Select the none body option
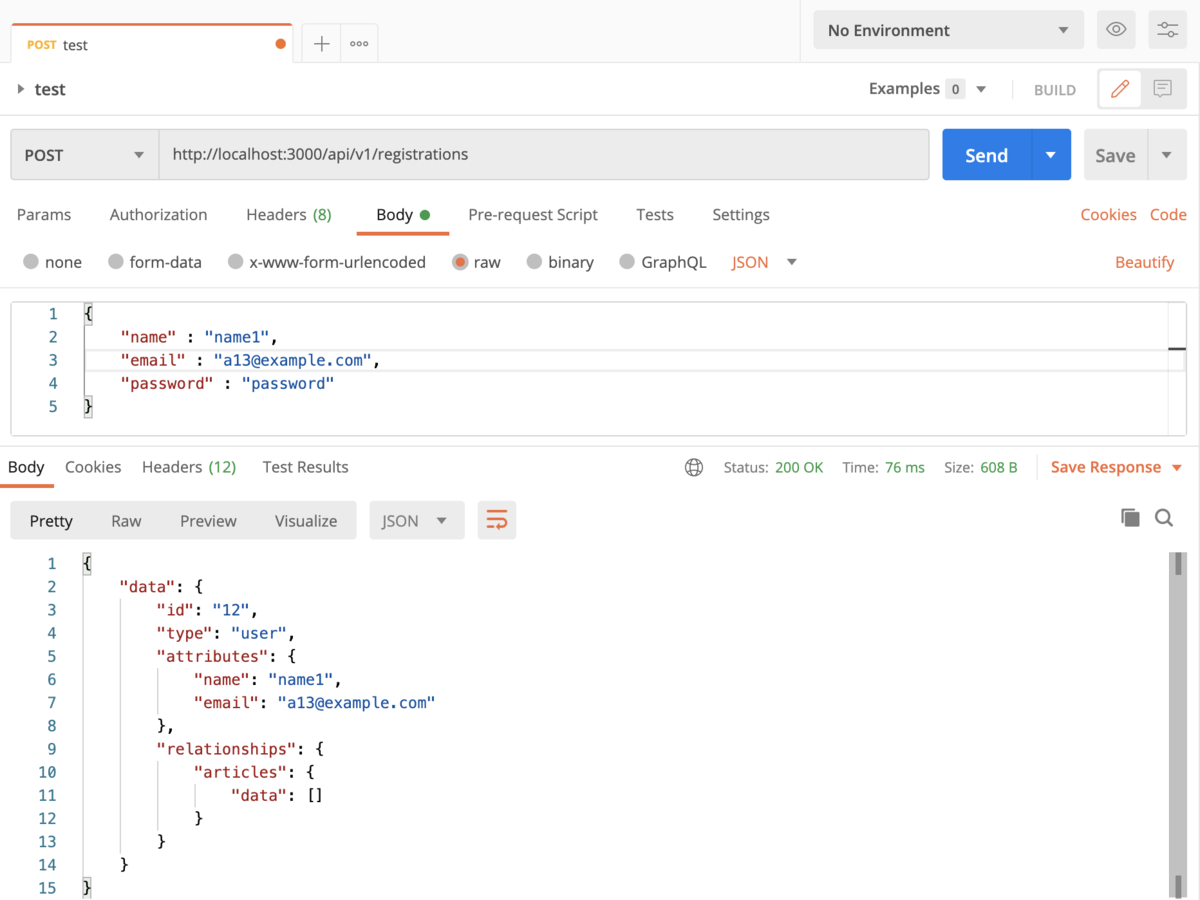This screenshot has width=1200, height=900. coord(52,262)
